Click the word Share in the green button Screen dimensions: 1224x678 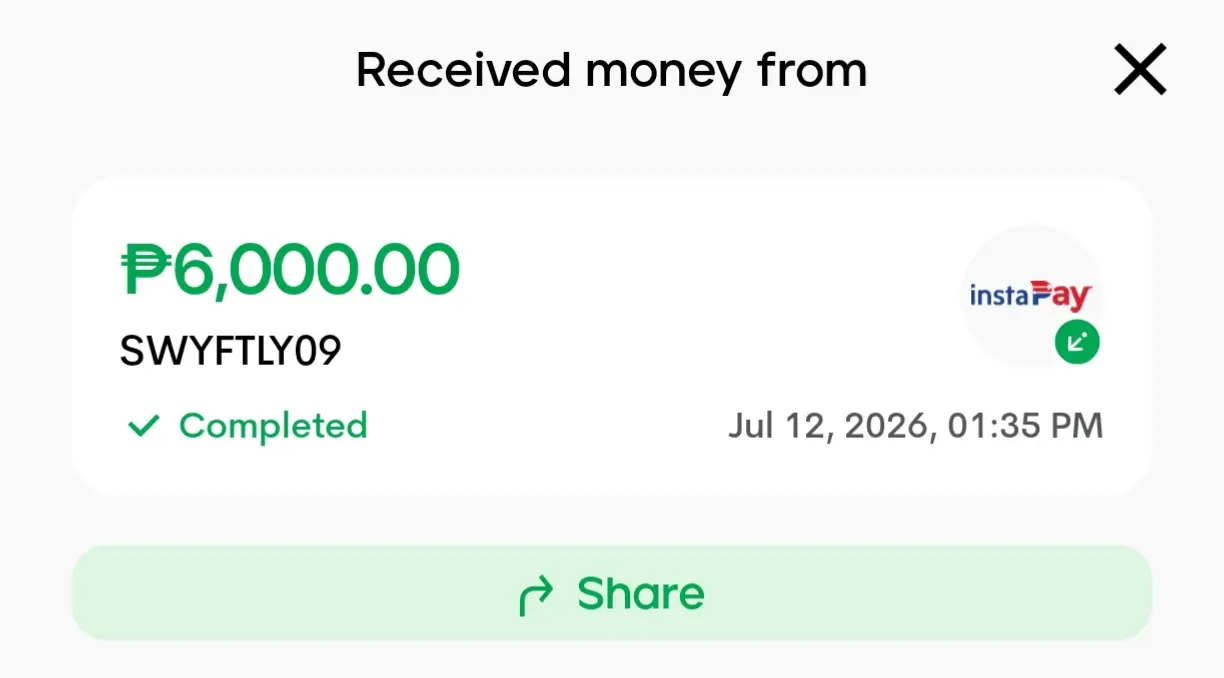tap(641, 593)
